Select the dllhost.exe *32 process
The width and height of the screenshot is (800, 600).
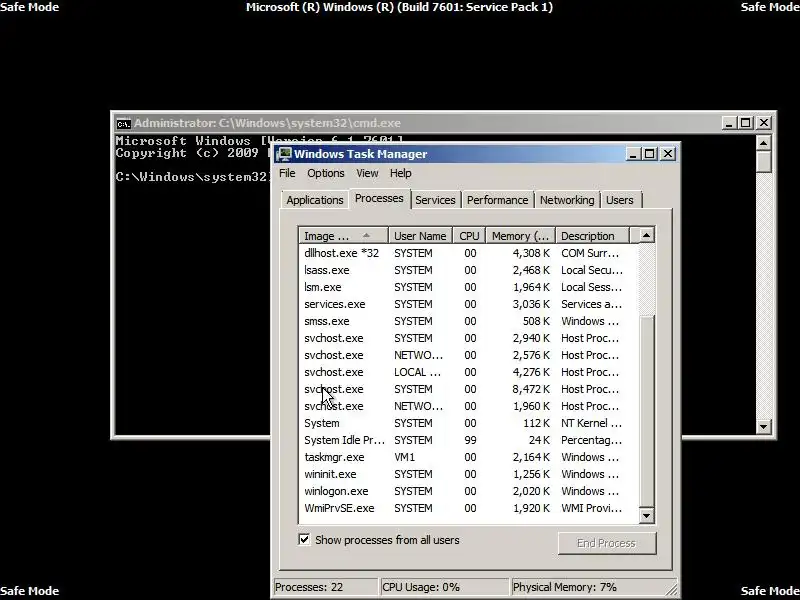pyautogui.click(x=468, y=253)
